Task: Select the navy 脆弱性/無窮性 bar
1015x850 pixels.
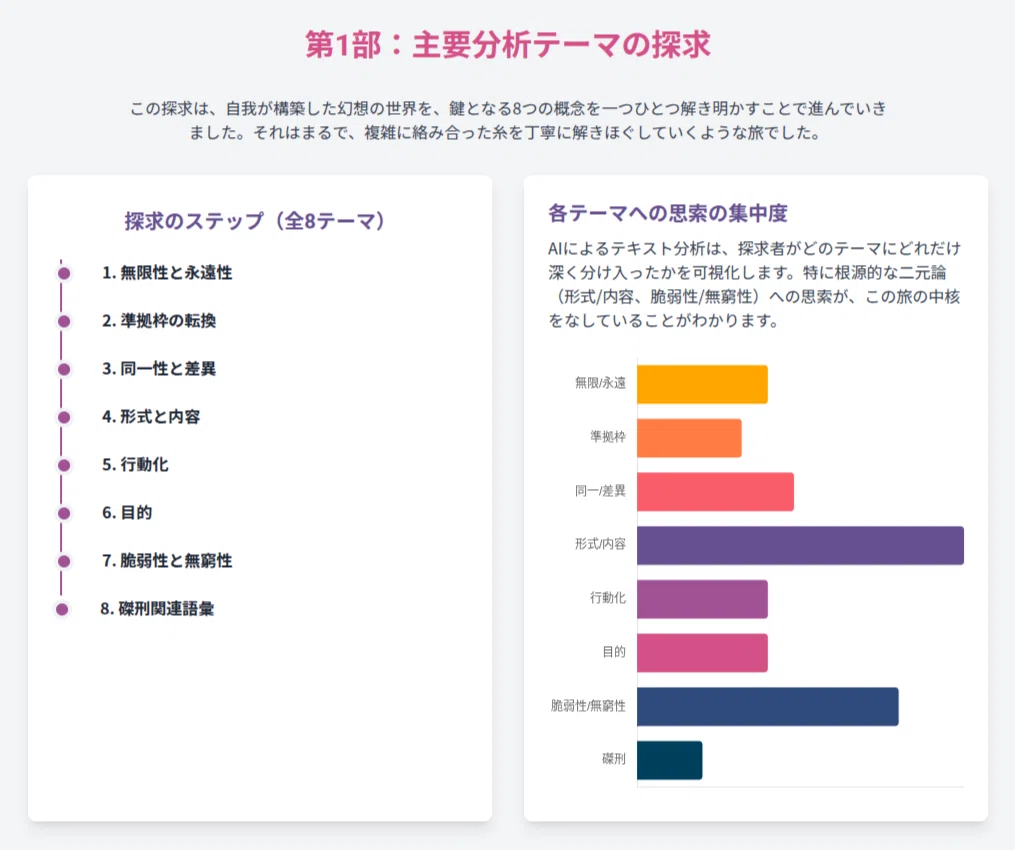Action: tap(768, 706)
